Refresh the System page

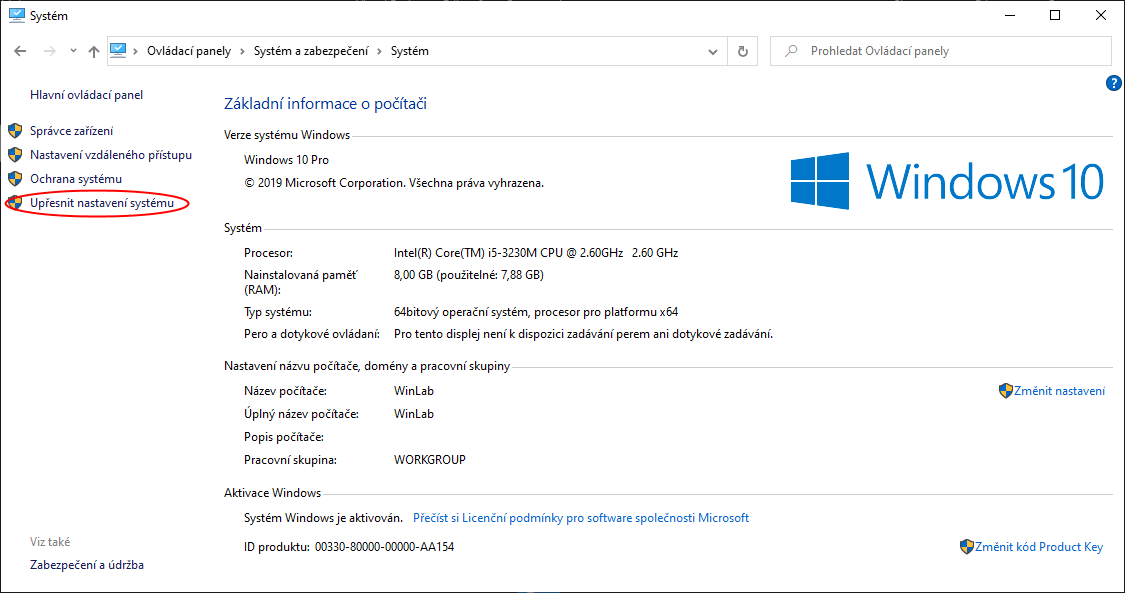tap(742, 51)
